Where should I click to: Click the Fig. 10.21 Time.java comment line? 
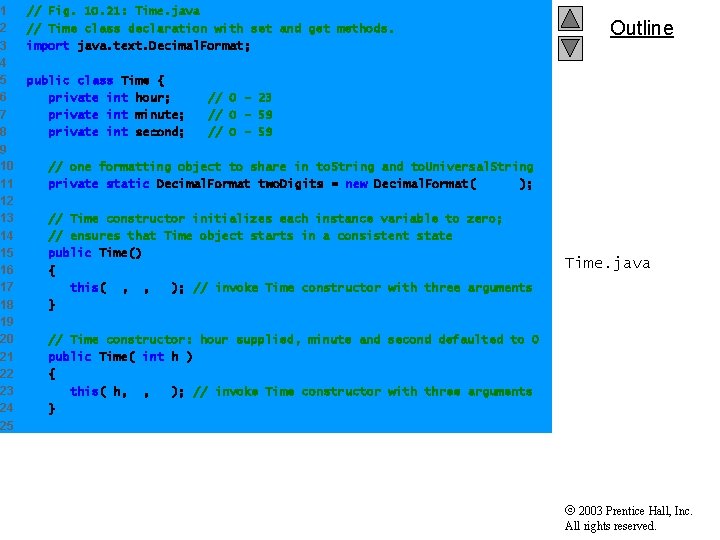coord(113,11)
